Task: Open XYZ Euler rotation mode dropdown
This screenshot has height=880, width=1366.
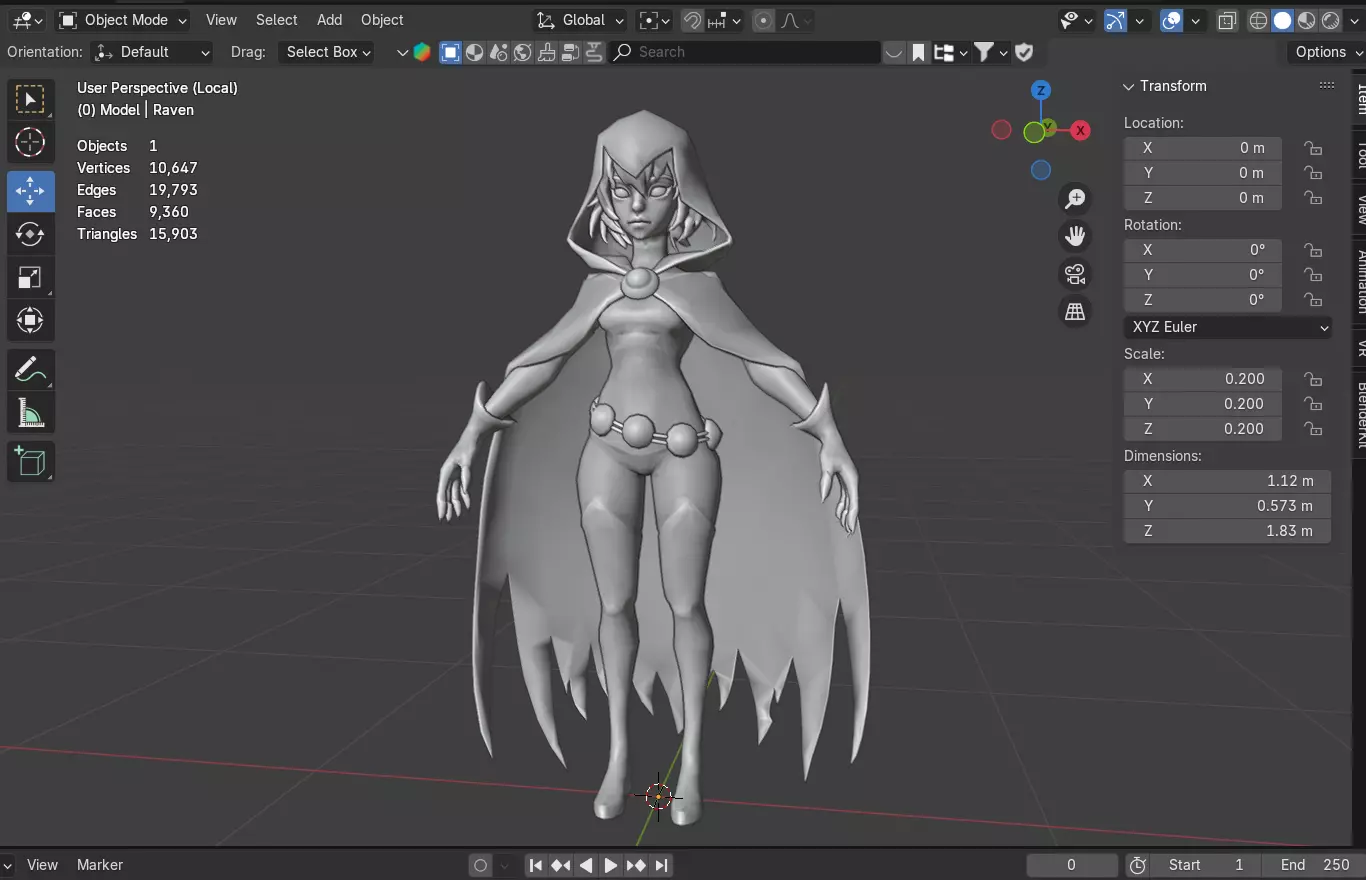Action: coord(1228,327)
